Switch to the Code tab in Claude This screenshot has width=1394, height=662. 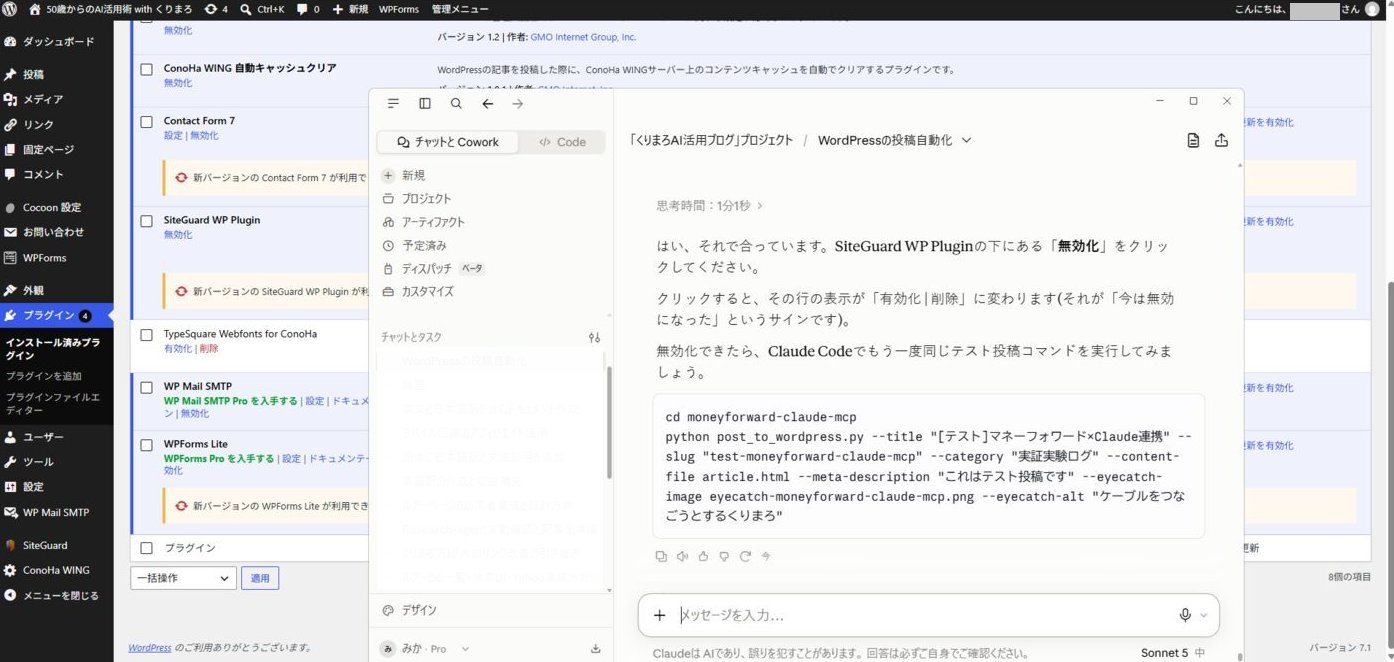(562, 142)
